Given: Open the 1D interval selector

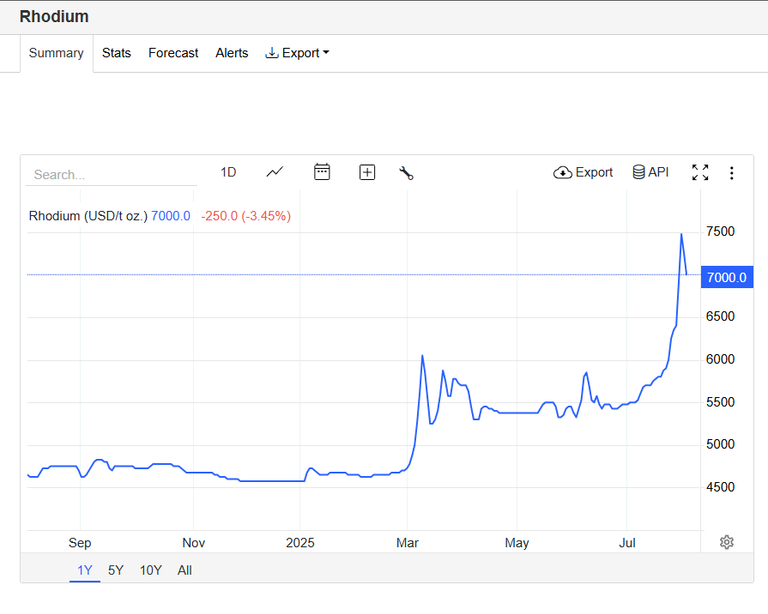Looking at the screenshot, I should 228,172.
